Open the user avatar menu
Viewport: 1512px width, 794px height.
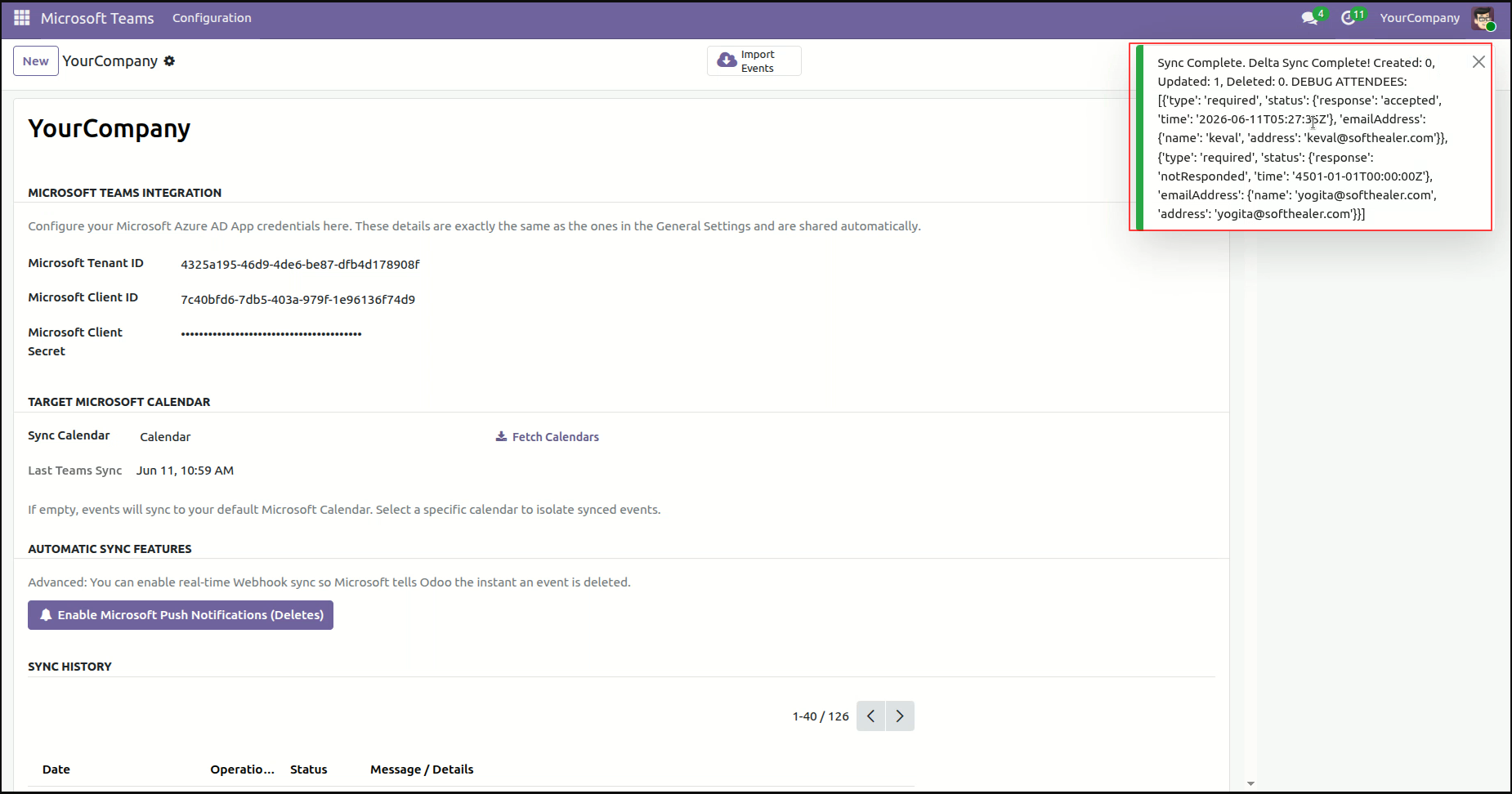pyautogui.click(x=1483, y=18)
